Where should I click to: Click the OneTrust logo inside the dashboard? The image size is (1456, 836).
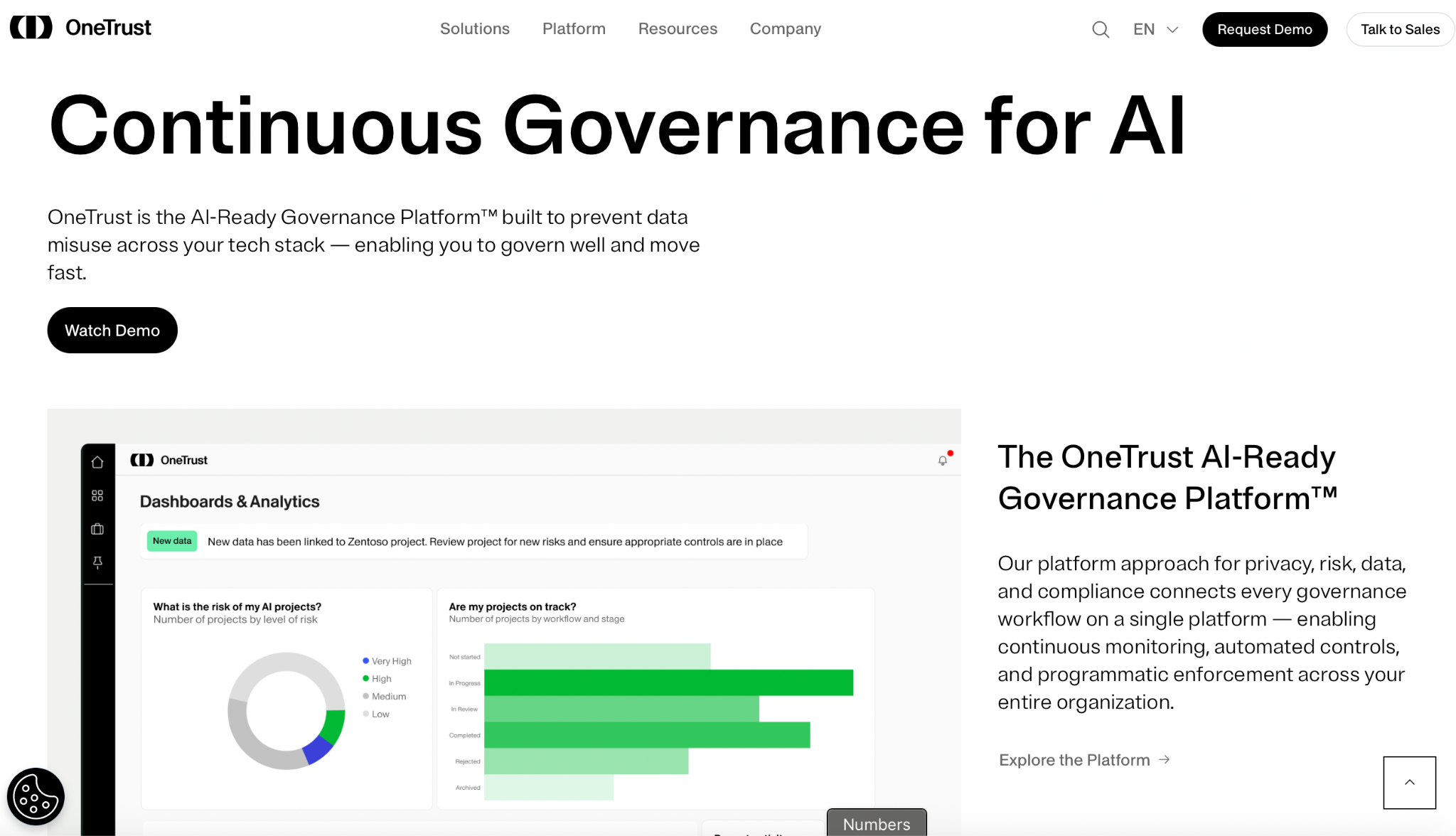tap(169, 460)
